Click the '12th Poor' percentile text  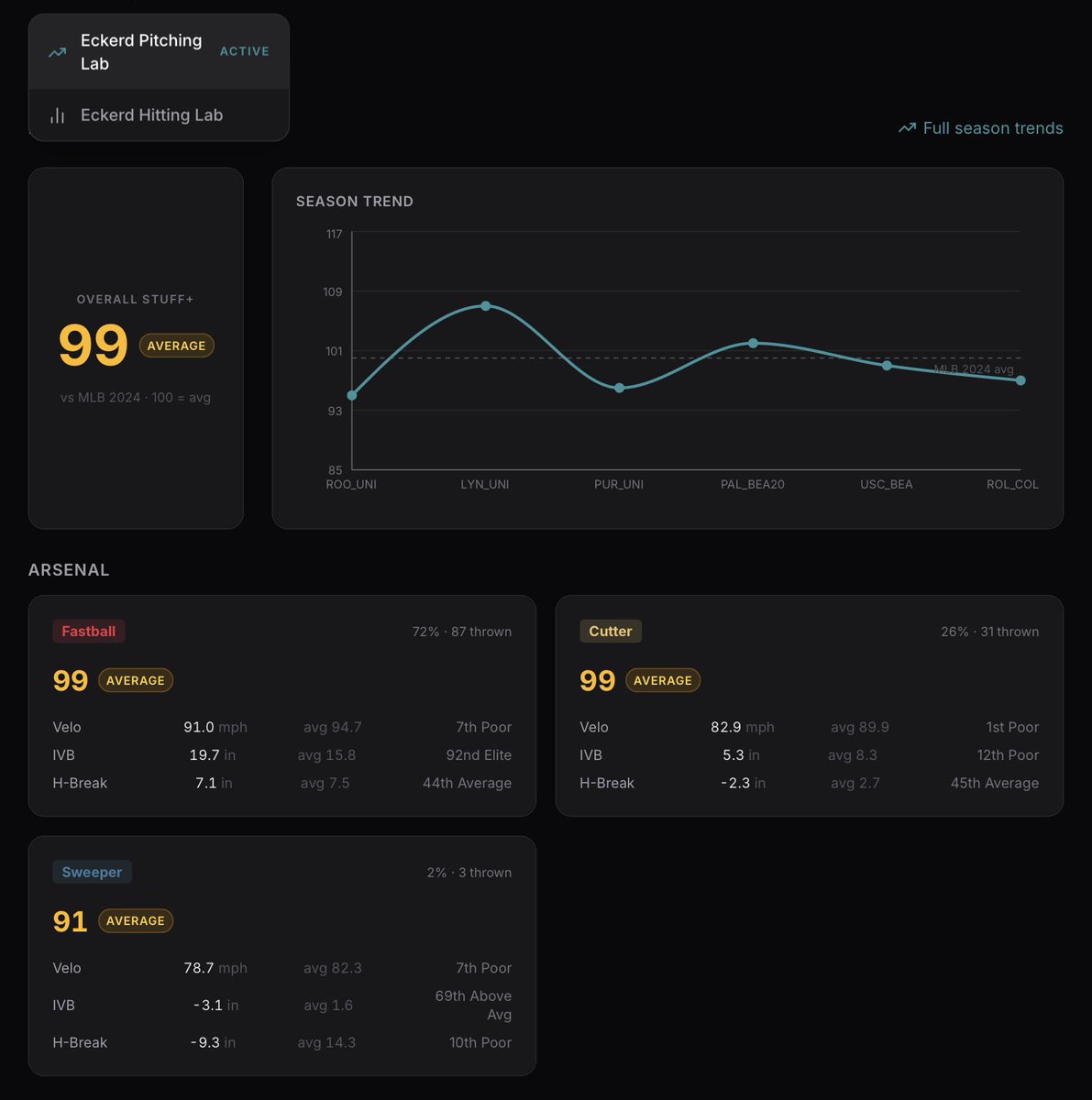[1008, 755]
